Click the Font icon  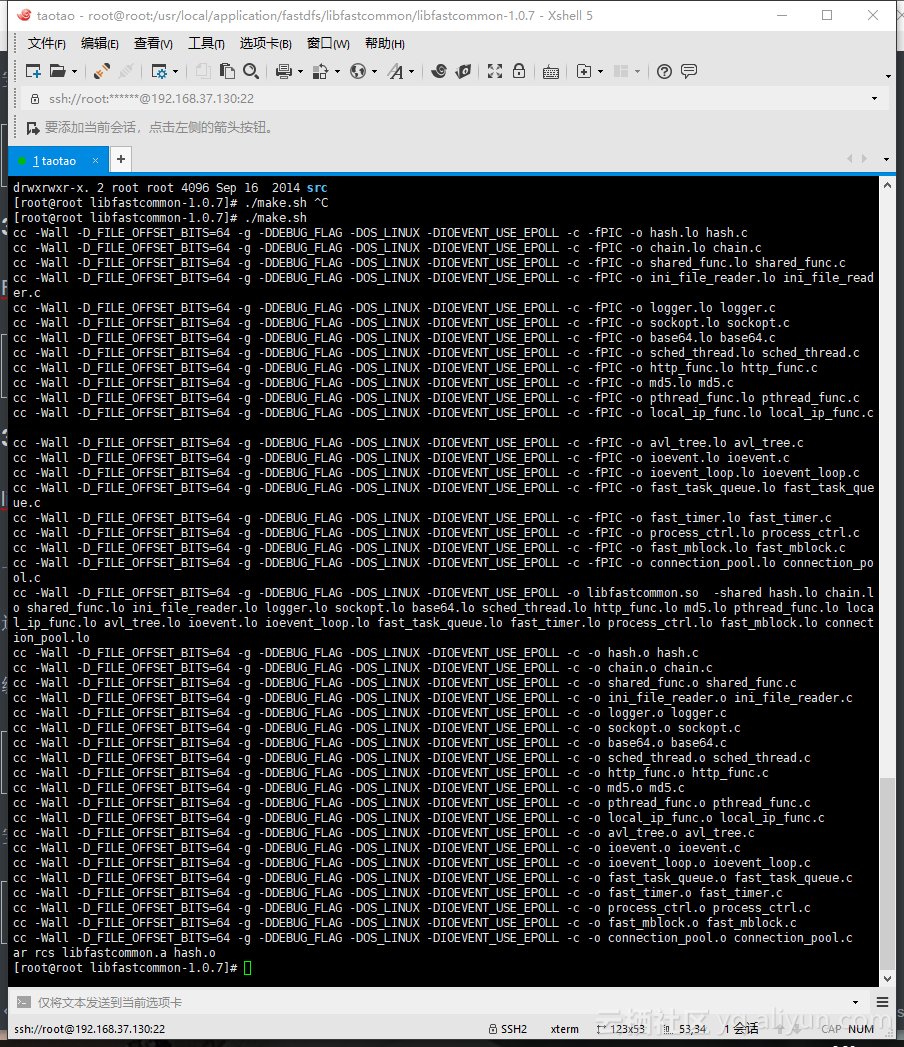[x=396, y=71]
